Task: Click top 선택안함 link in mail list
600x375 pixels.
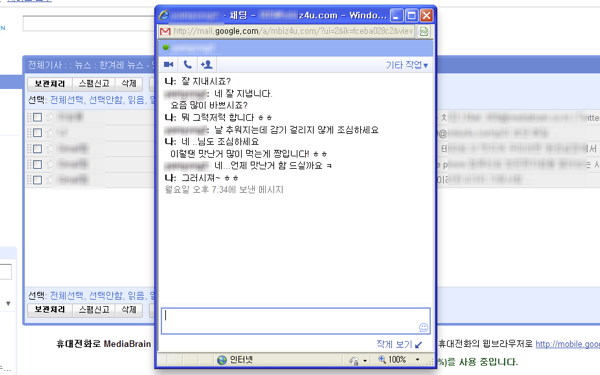Action: pos(106,100)
